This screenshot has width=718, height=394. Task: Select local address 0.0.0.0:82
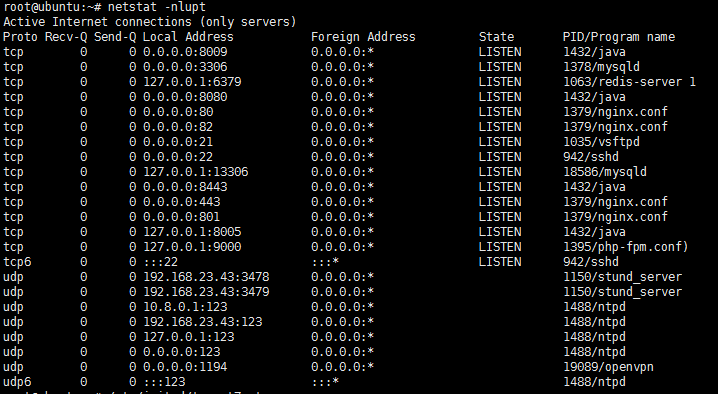coord(178,127)
